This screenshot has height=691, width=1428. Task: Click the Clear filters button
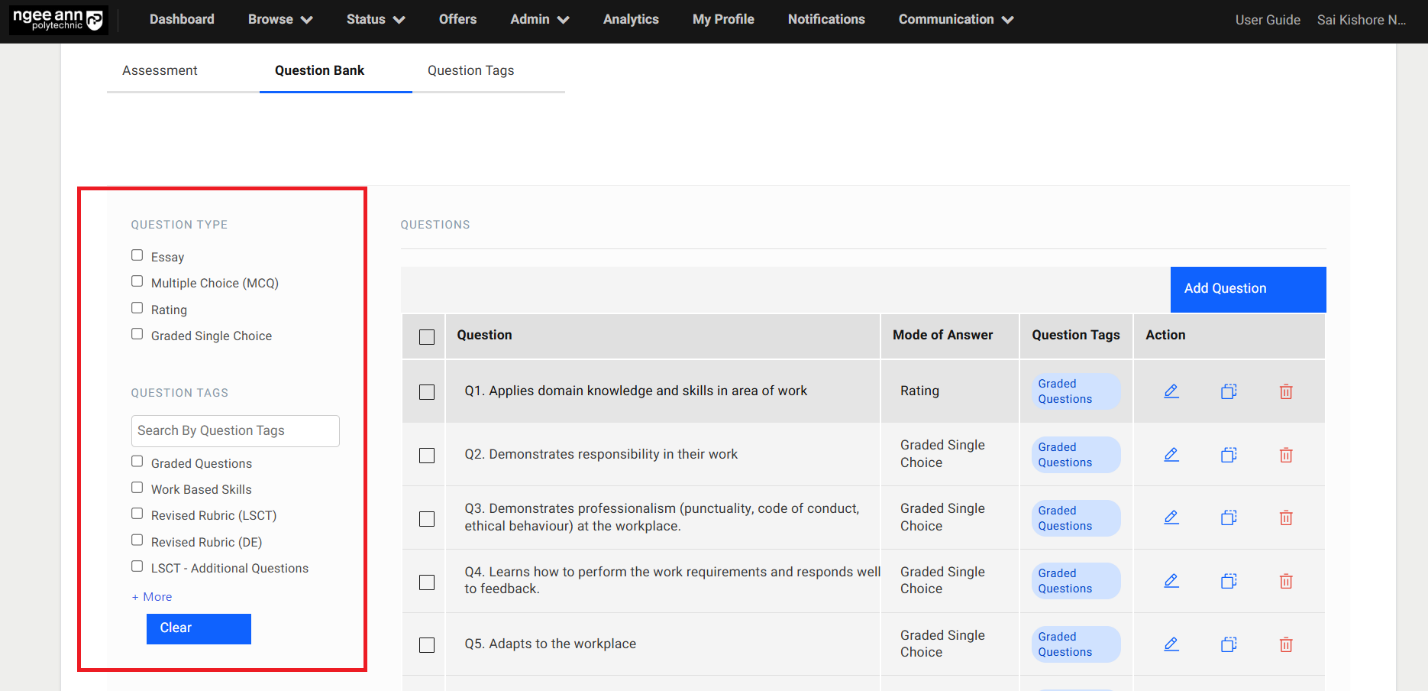click(x=198, y=628)
